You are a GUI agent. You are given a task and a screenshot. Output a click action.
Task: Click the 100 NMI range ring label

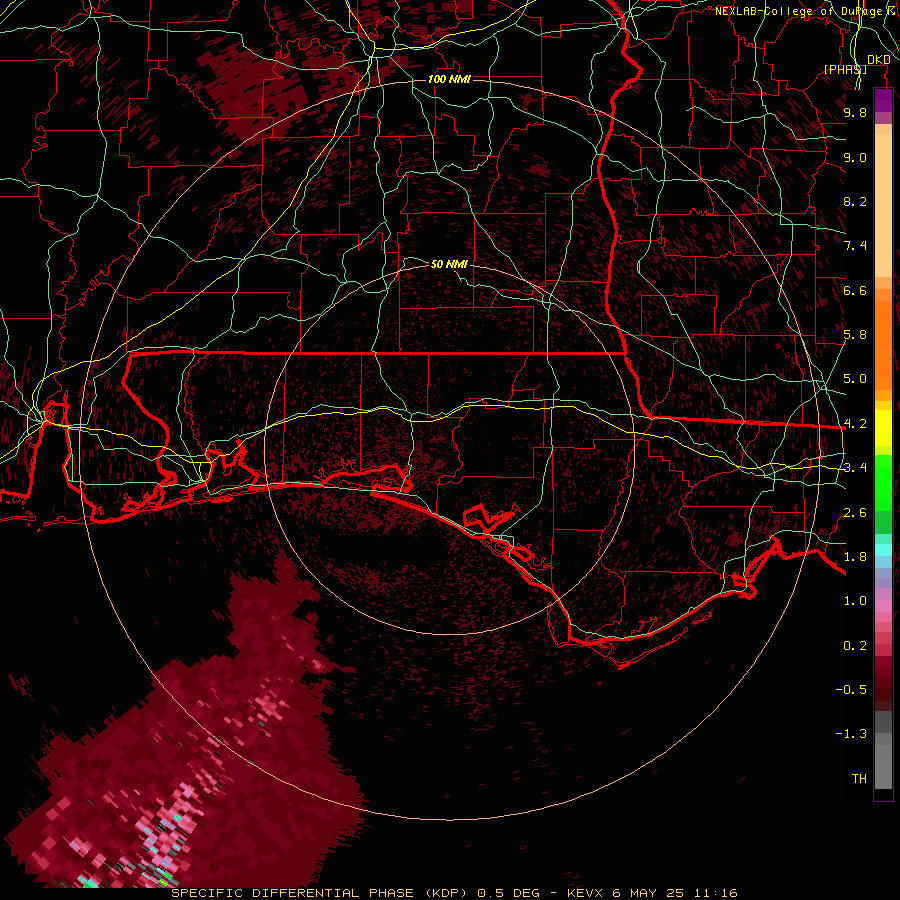[x=449, y=79]
